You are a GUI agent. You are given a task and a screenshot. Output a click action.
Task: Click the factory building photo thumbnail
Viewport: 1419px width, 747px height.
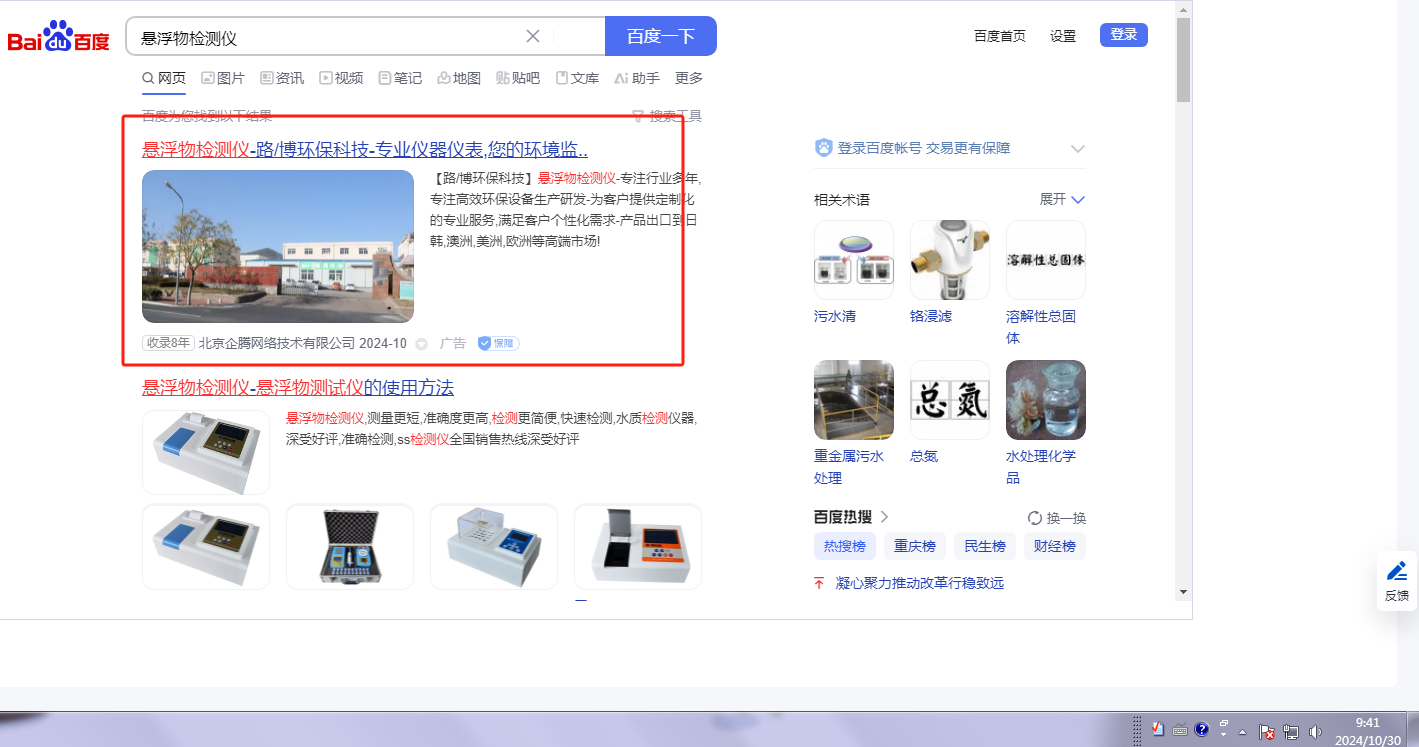278,246
